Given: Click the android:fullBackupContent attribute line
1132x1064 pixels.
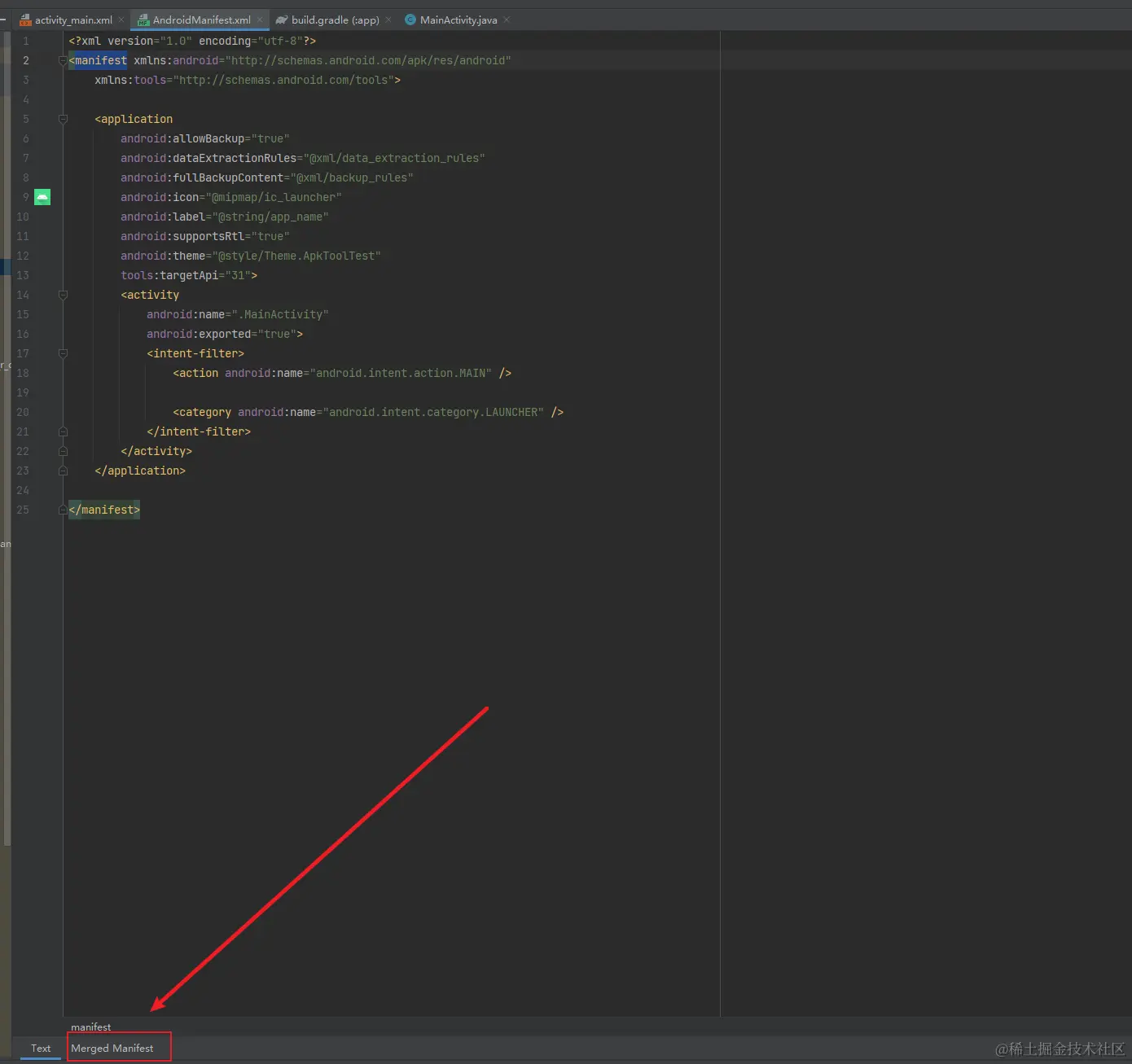Looking at the screenshot, I should 267,177.
